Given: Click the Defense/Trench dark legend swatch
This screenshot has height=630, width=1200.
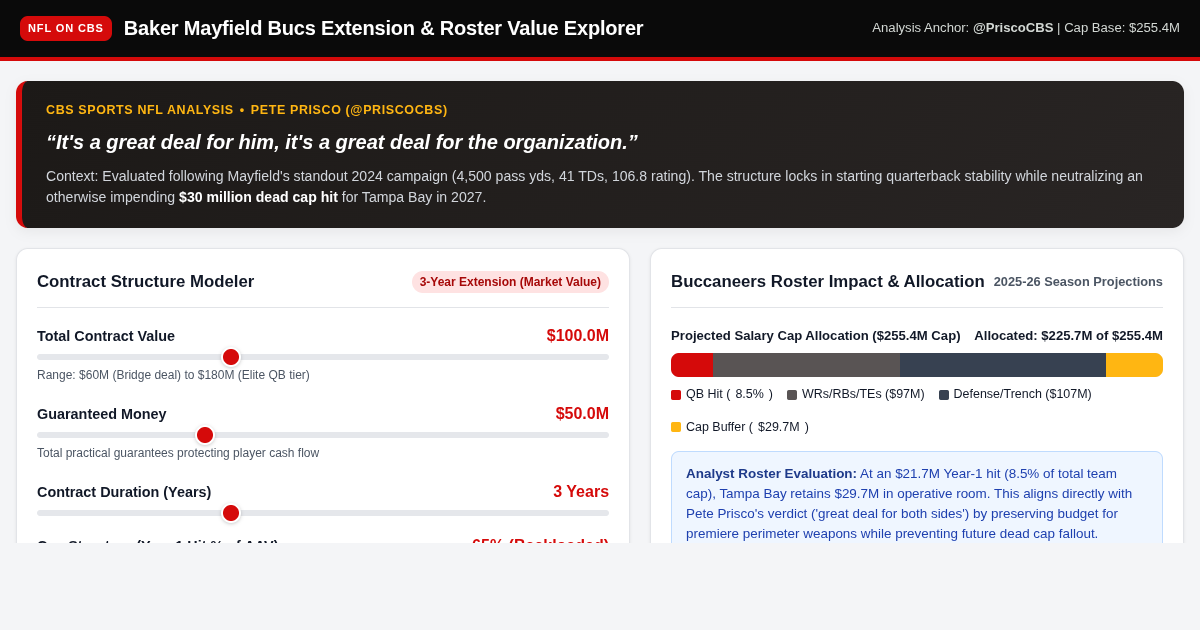Looking at the screenshot, I should click(x=944, y=395).
